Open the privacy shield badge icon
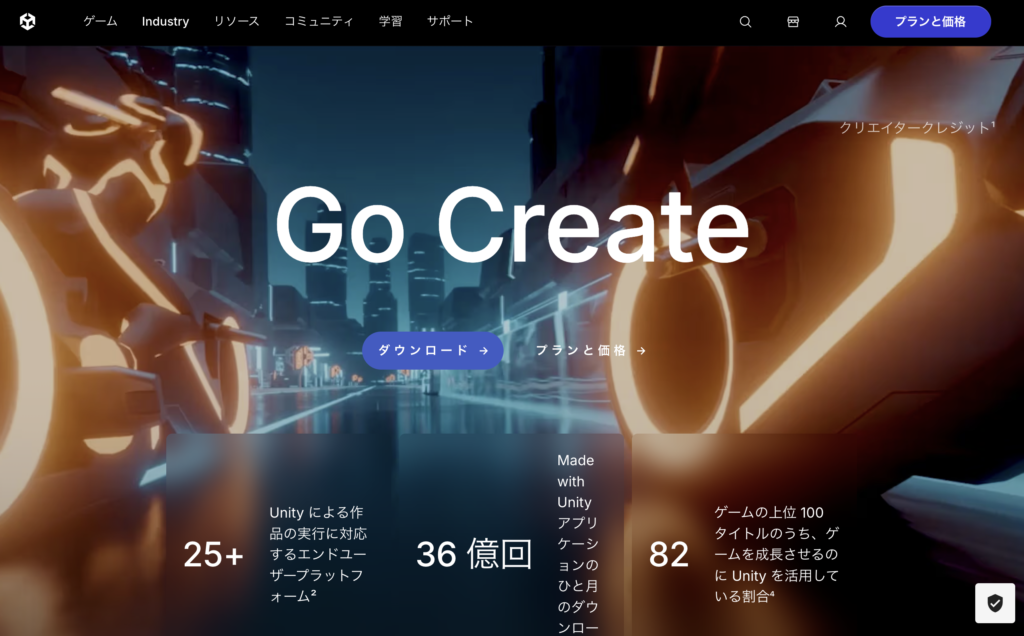The width and height of the screenshot is (1024, 636). tap(994, 603)
